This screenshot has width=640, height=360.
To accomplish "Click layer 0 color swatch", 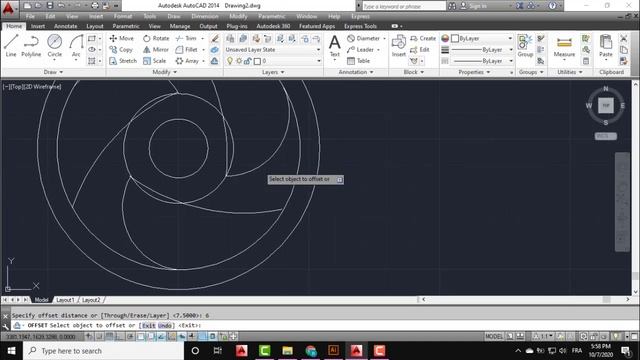I will [x=257, y=61].
